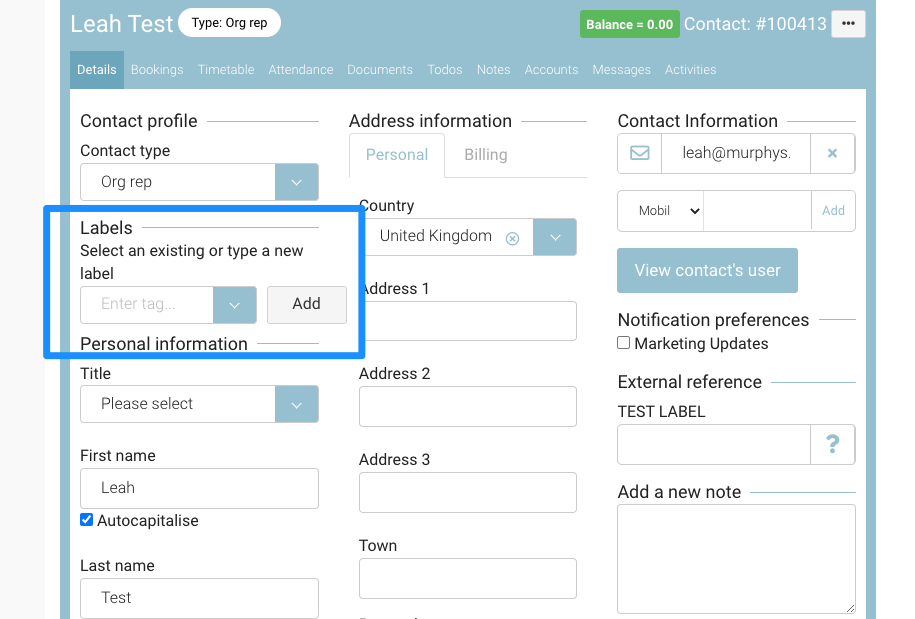Viewport: 915px width, 619px height.
Task: Switch to the Bookings tab
Action: click(157, 70)
